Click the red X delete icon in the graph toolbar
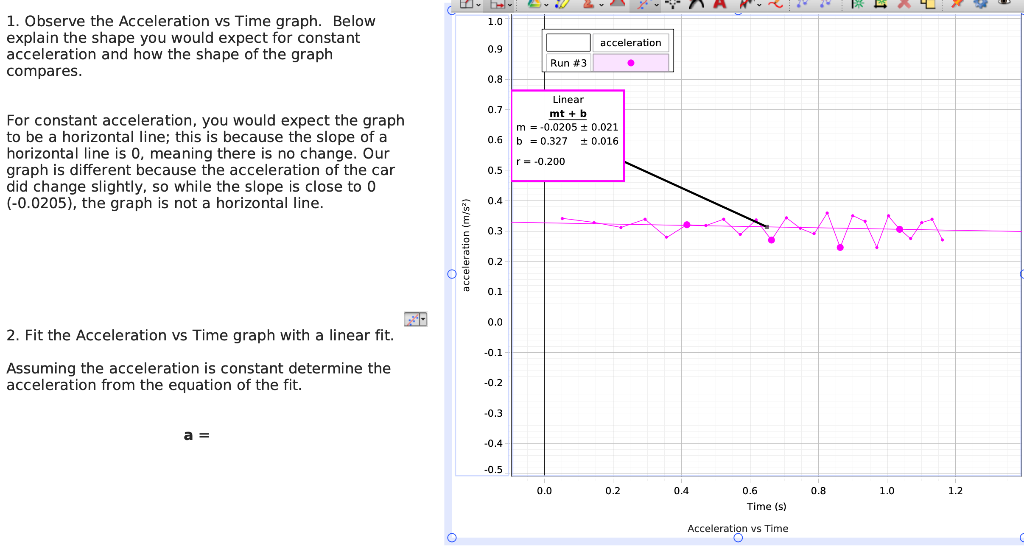The height and width of the screenshot is (557, 1024). pyautogui.click(x=904, y=4)
